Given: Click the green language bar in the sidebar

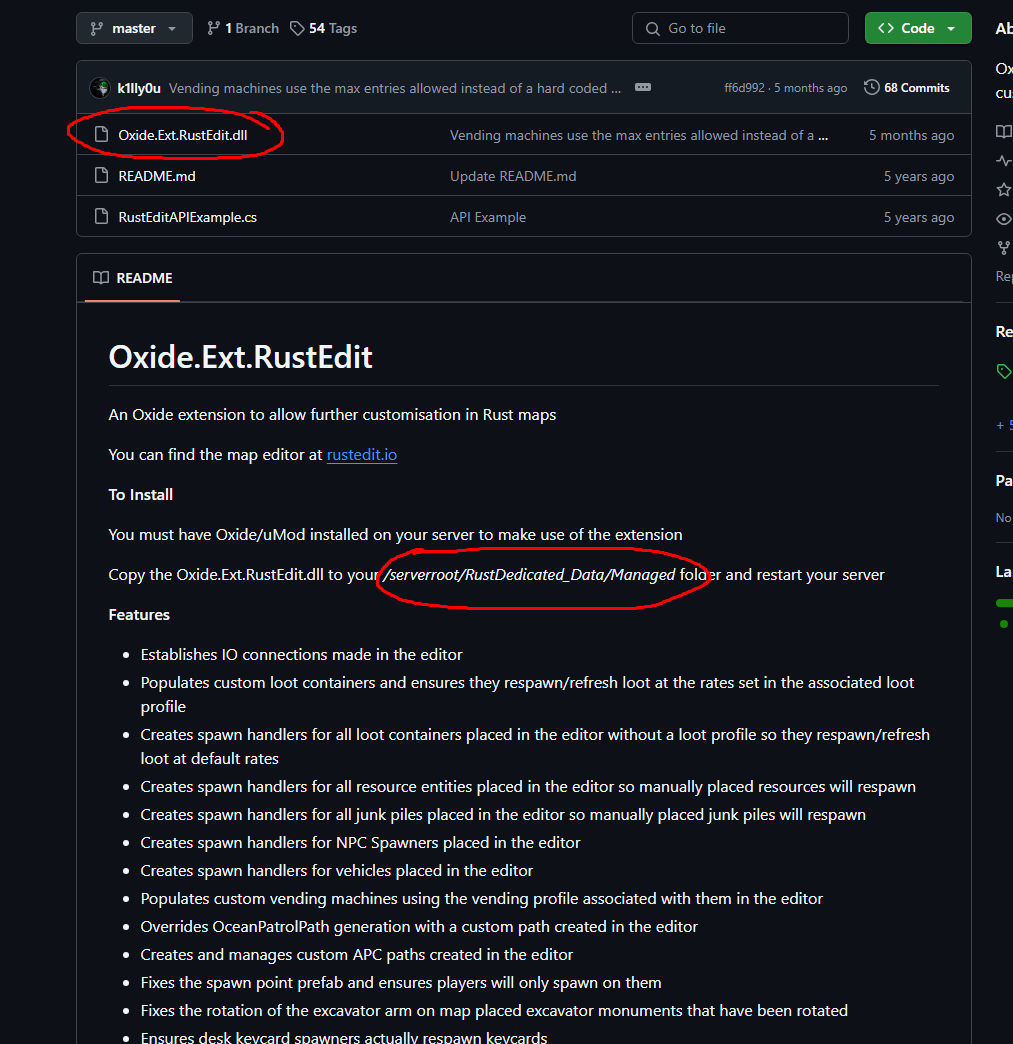Looking at the screenshot, I should point(1003,602).
